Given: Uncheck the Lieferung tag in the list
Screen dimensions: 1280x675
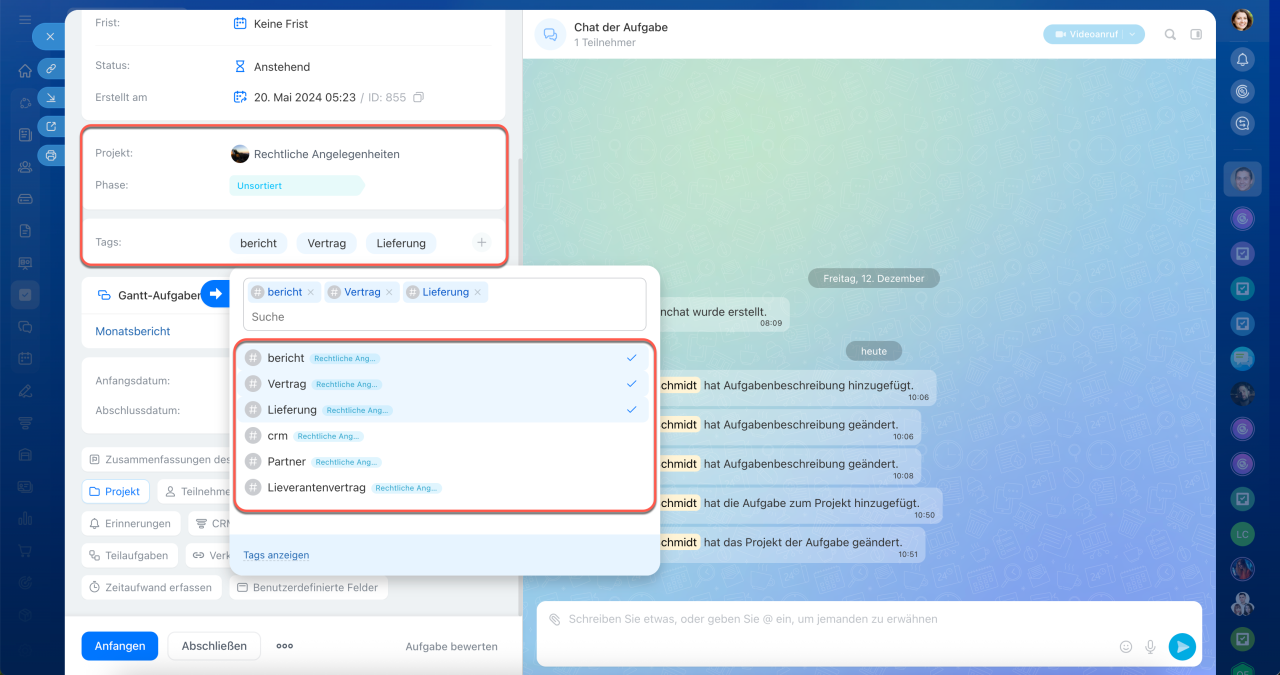Looking at the screenshot, I should pyautogui.click(x=443, y=410).
